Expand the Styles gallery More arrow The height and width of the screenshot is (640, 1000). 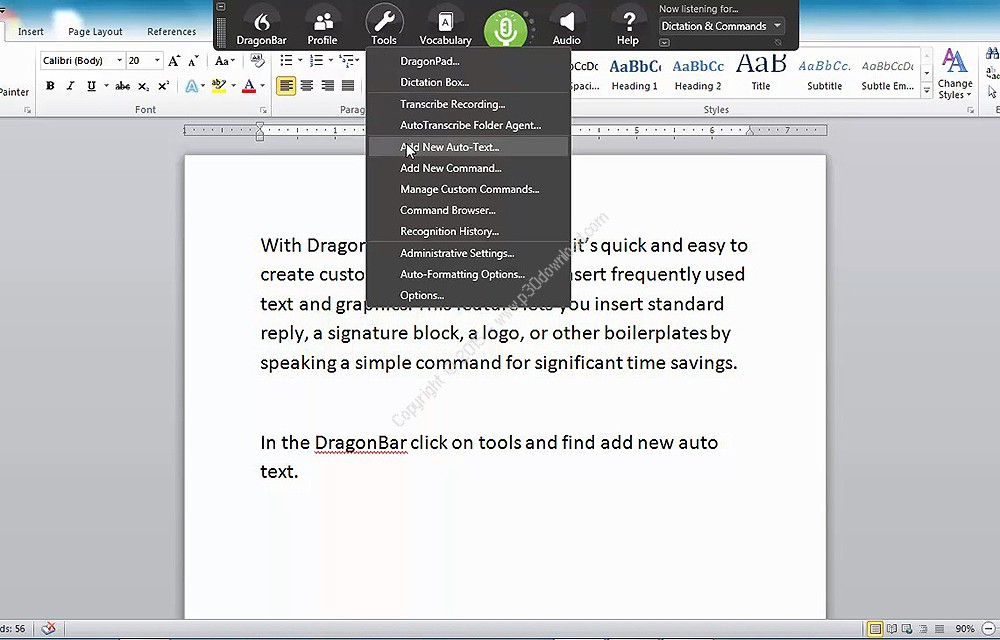(x=927, y=91)
